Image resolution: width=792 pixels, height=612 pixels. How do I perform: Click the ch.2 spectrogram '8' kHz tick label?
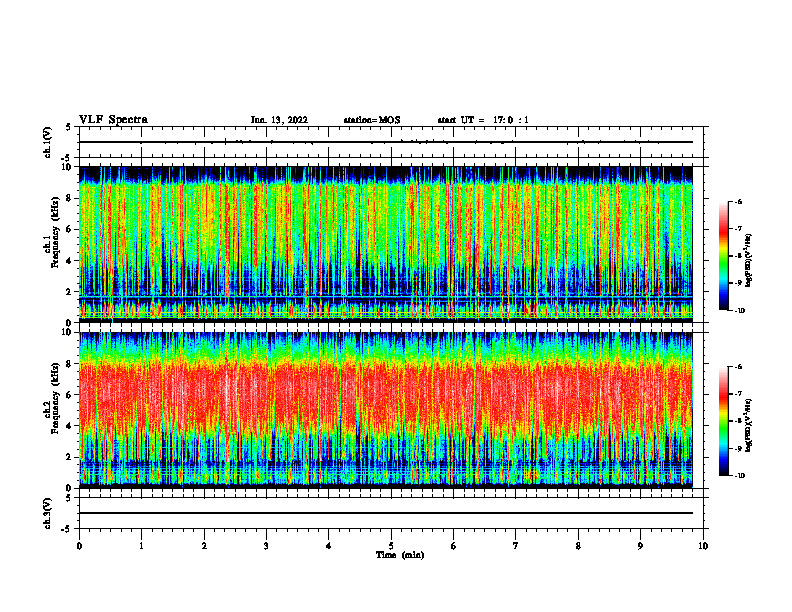tap(70, 364)
